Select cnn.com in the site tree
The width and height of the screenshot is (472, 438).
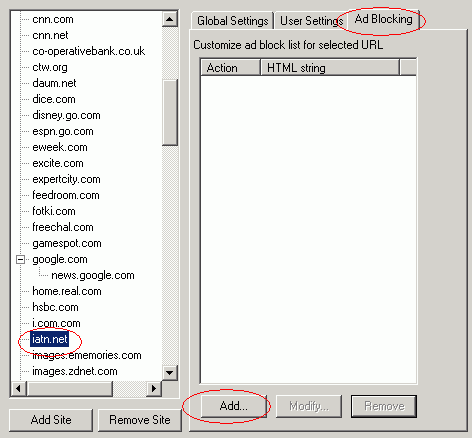[53, 19]
